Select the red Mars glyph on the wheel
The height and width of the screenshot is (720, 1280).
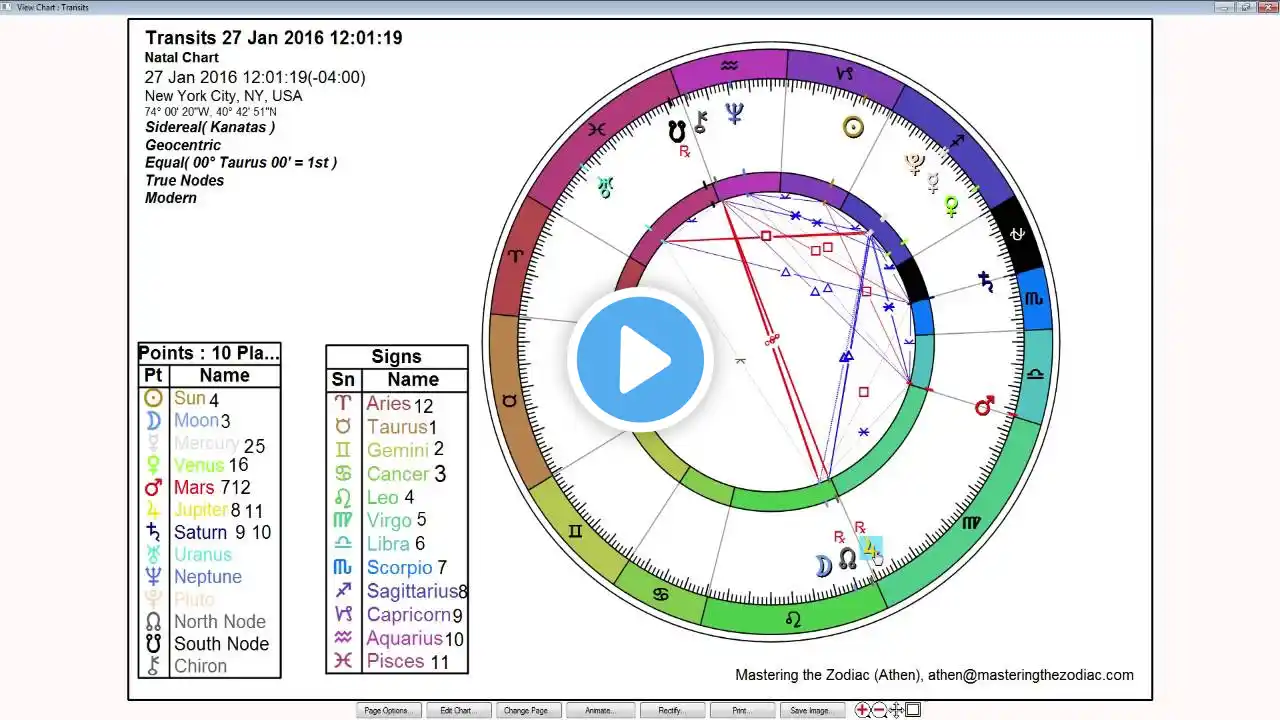click(985, 405)
